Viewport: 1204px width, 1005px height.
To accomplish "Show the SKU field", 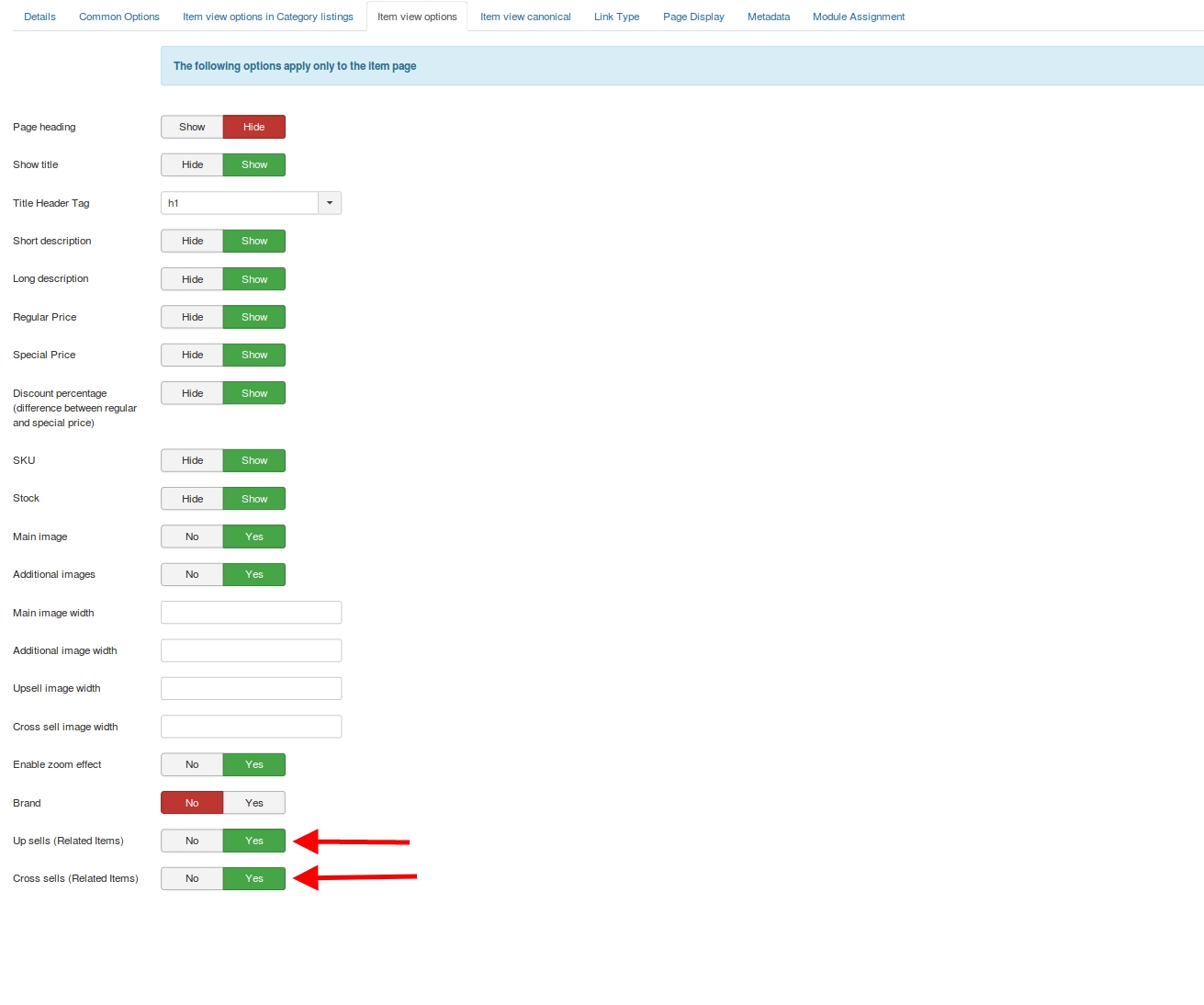I will pos(254,460).
